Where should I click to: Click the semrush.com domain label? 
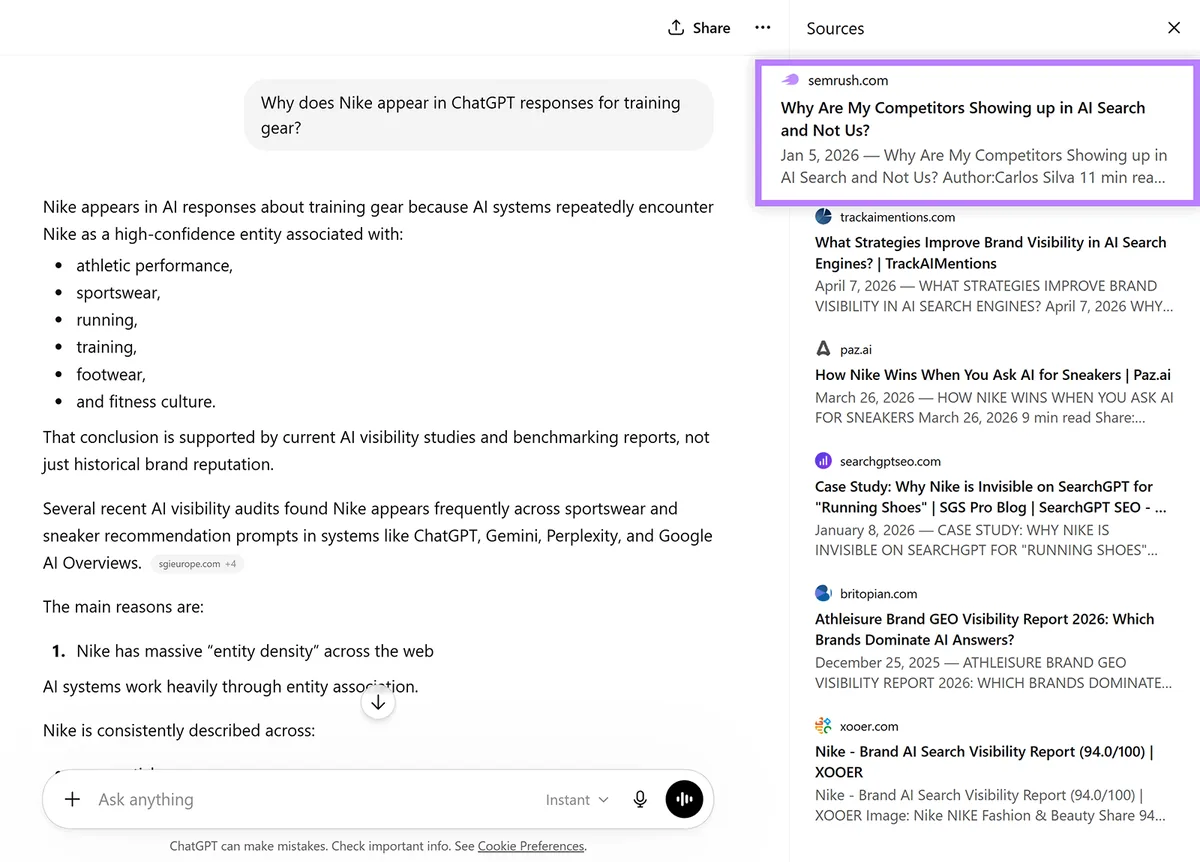tap(848, 80)
